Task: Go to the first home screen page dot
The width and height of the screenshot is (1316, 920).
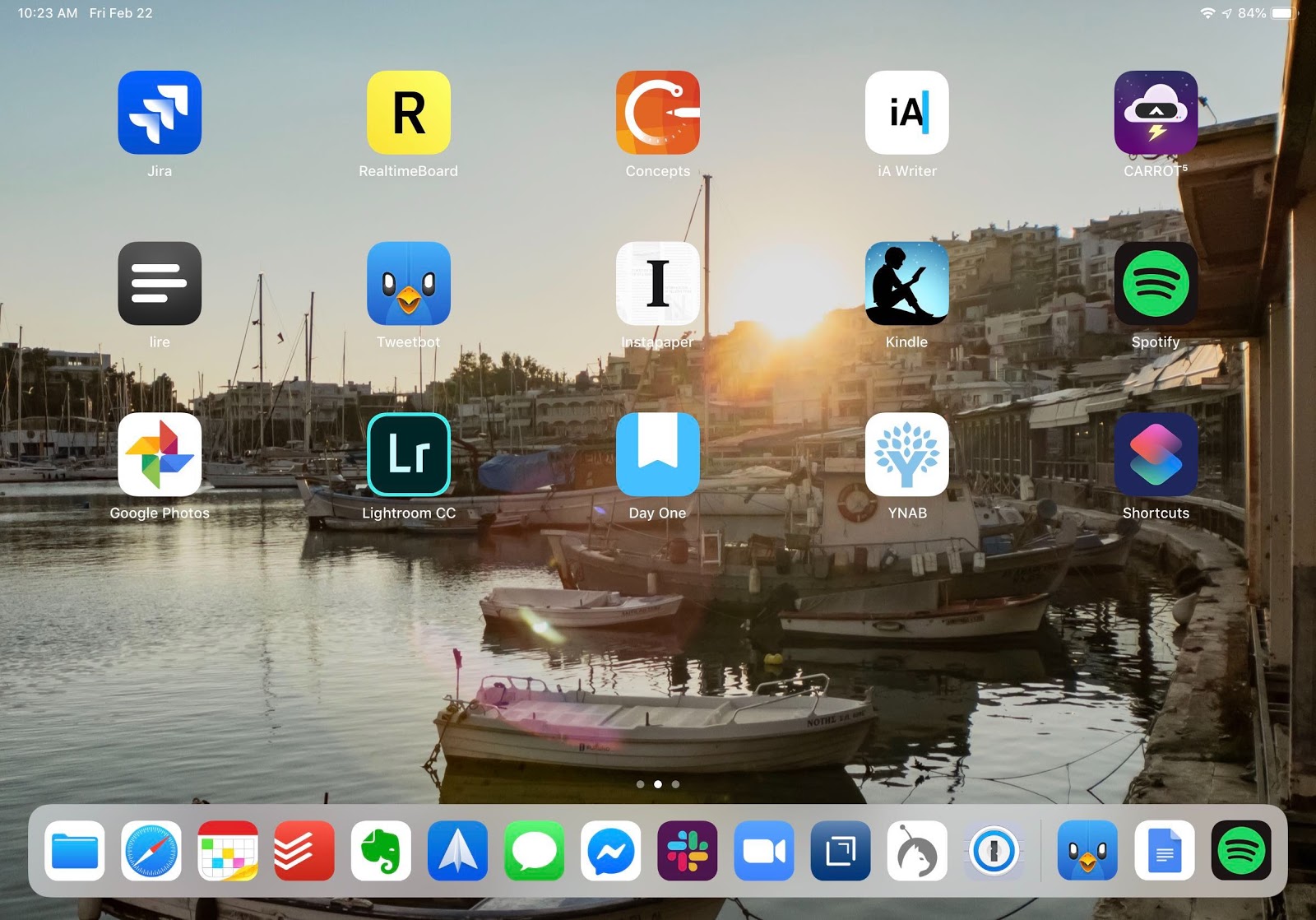Action: point(641,784)
